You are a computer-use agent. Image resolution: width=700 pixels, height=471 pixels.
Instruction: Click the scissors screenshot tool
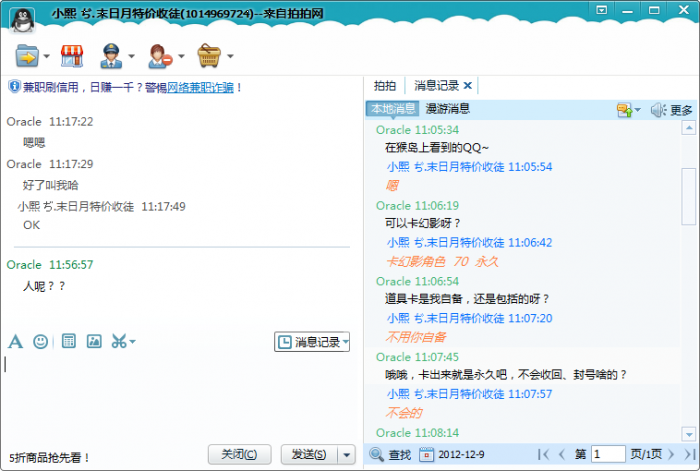pyautogui.click(x=119, y=342)
